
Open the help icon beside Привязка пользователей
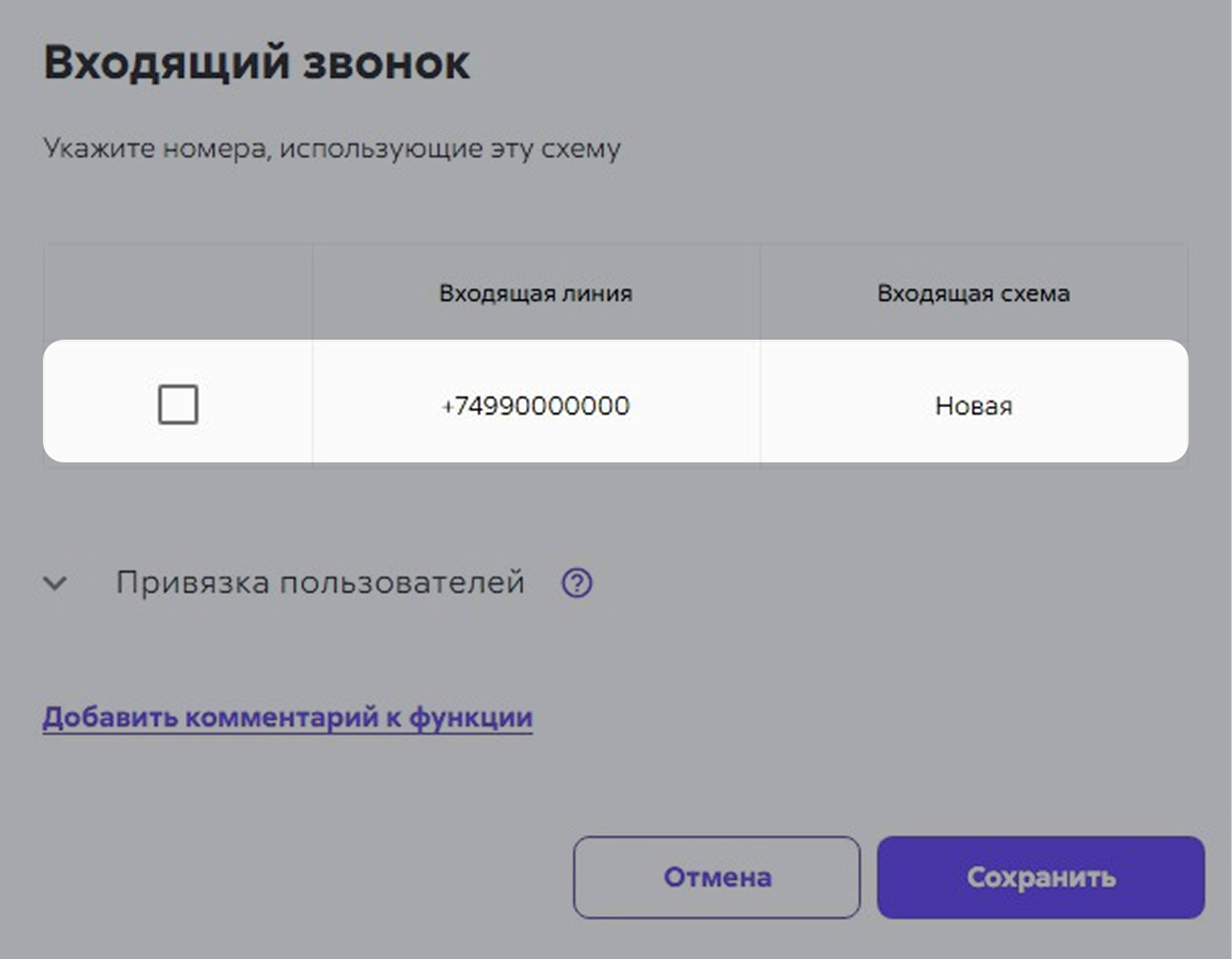[577, 582]
